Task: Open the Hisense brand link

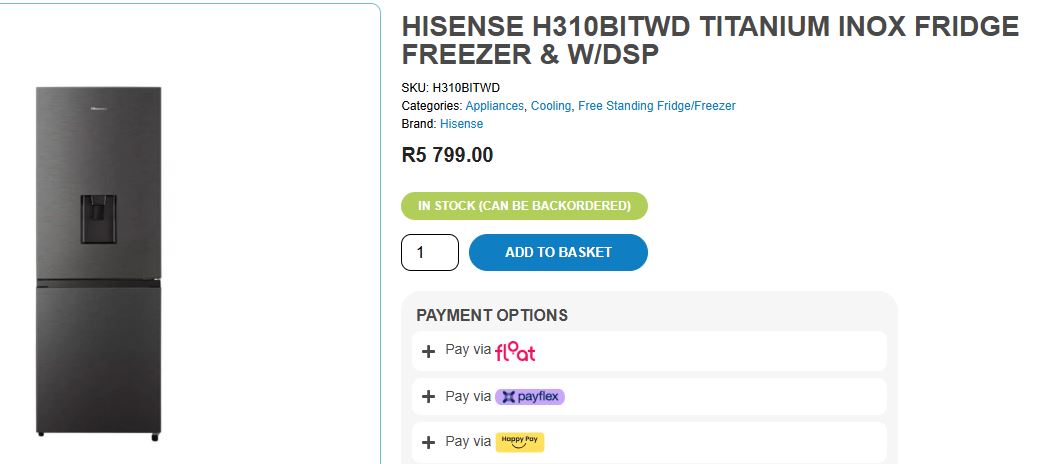Action: tap(461, 124)
